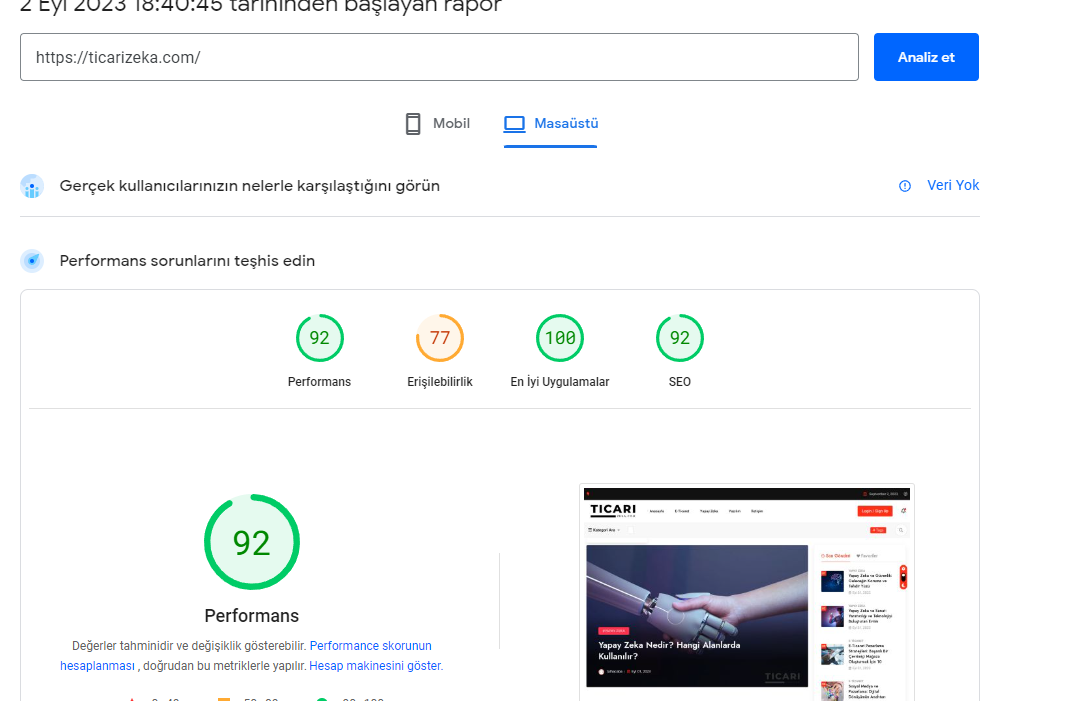The image size is (1081, 701).
Task: Click the Analiz et button
Action: point(926,57)
